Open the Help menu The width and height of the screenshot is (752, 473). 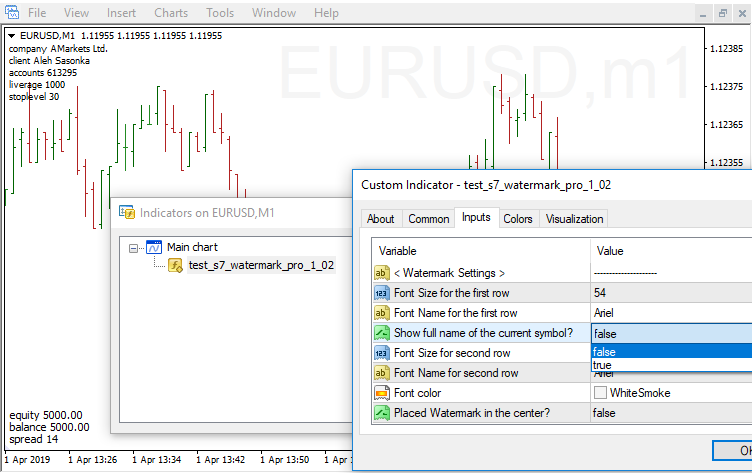point(326,13)
